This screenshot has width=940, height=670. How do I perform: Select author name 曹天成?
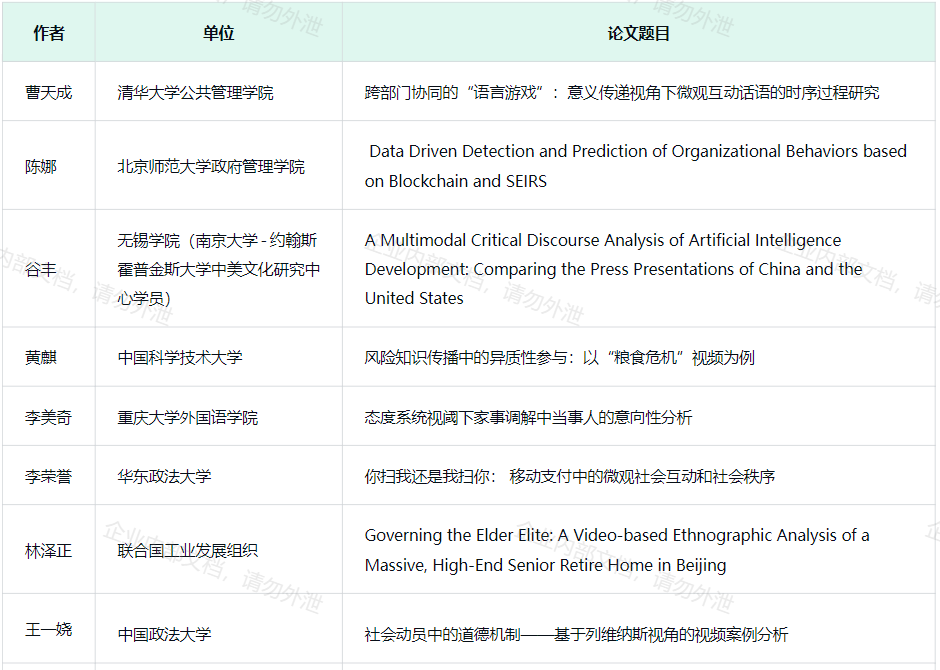48,92
